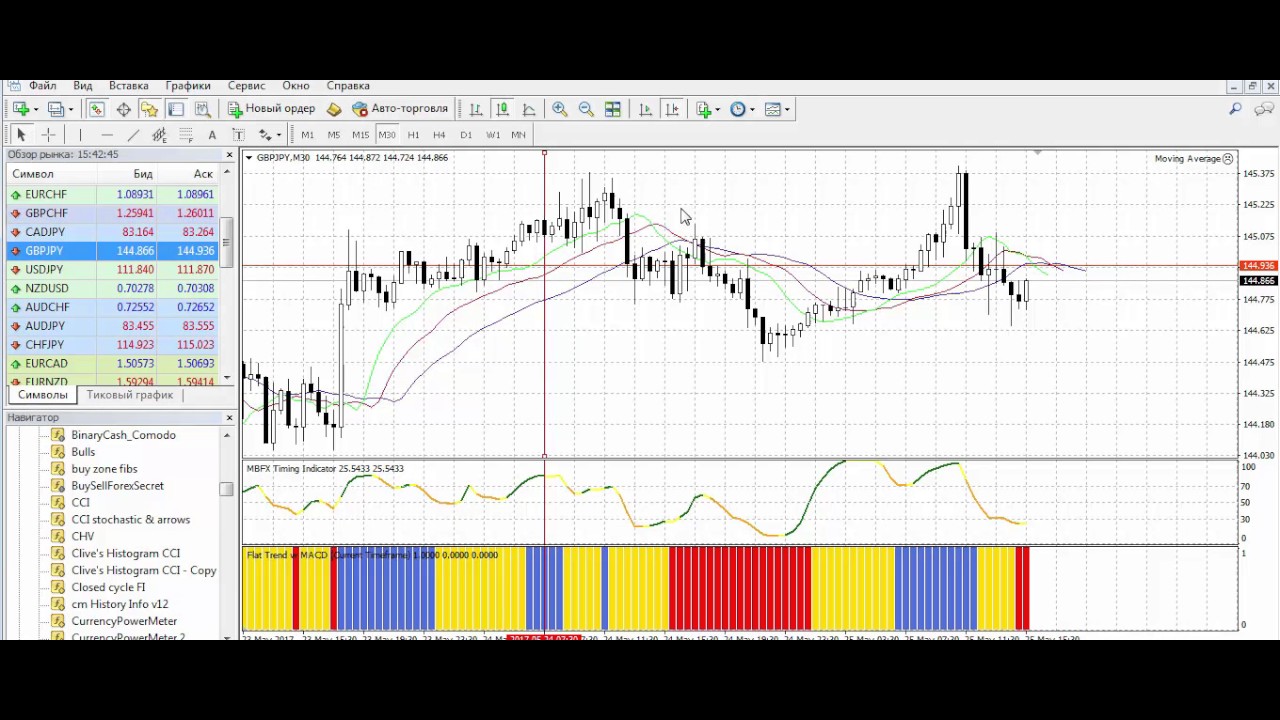Screen dimensions: 1280x720
Task: Switch chart to candlestick view icon
Action: click(502, 109)
